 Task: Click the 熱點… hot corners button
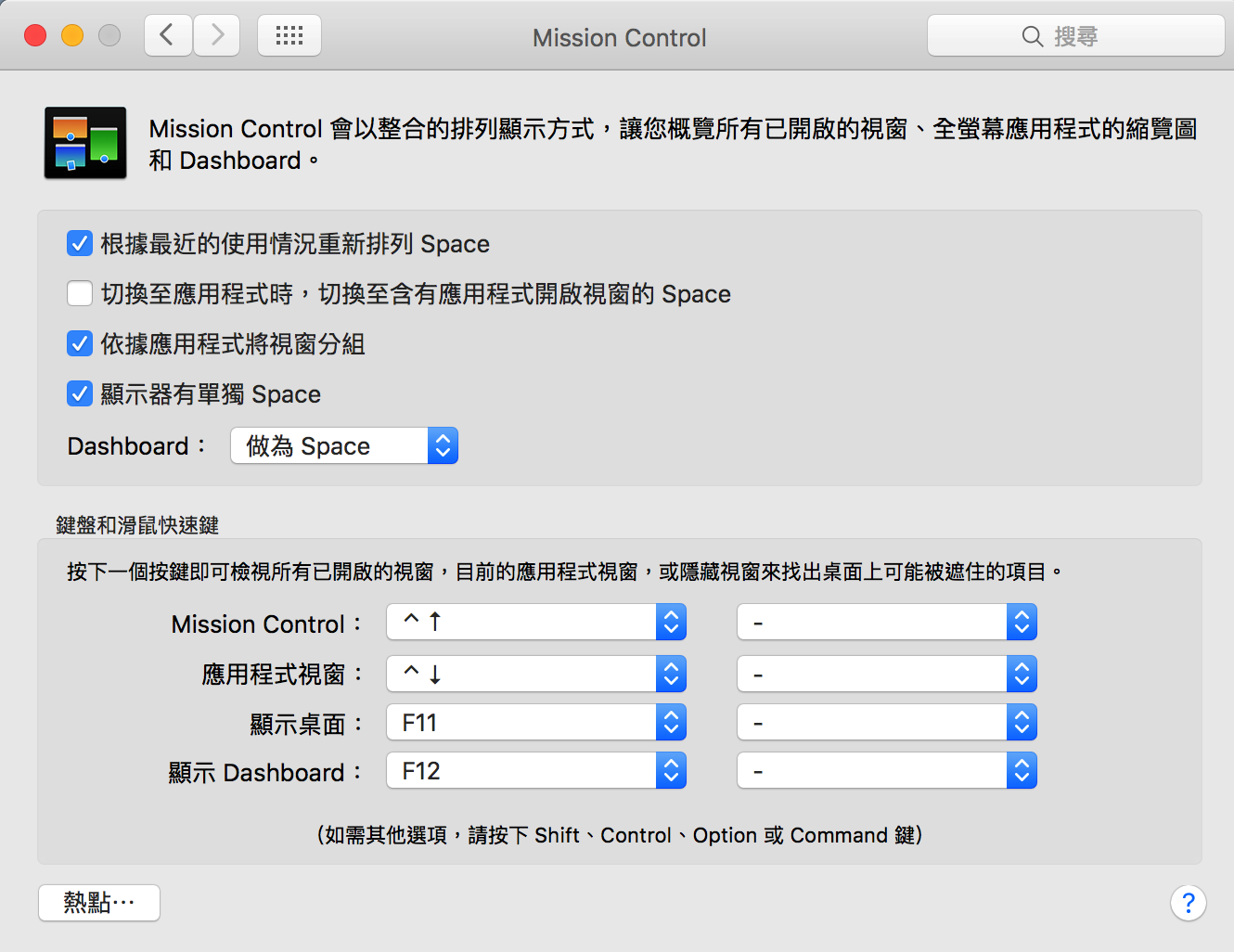tap(99, 903)
